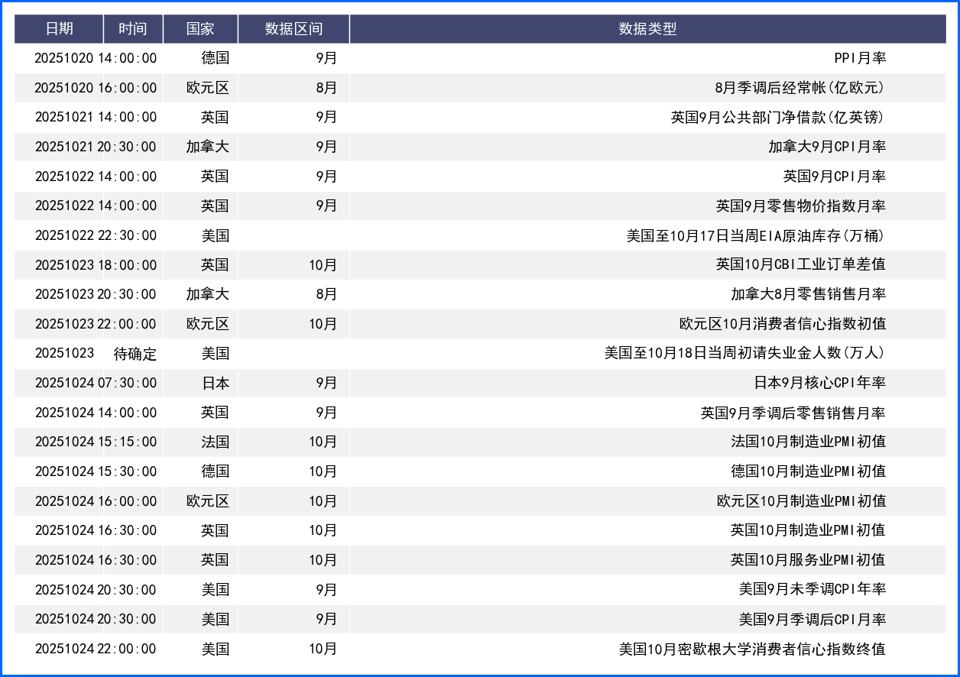Select 欧元区10月消费者信心指数初值 row

tap(782, 324)
